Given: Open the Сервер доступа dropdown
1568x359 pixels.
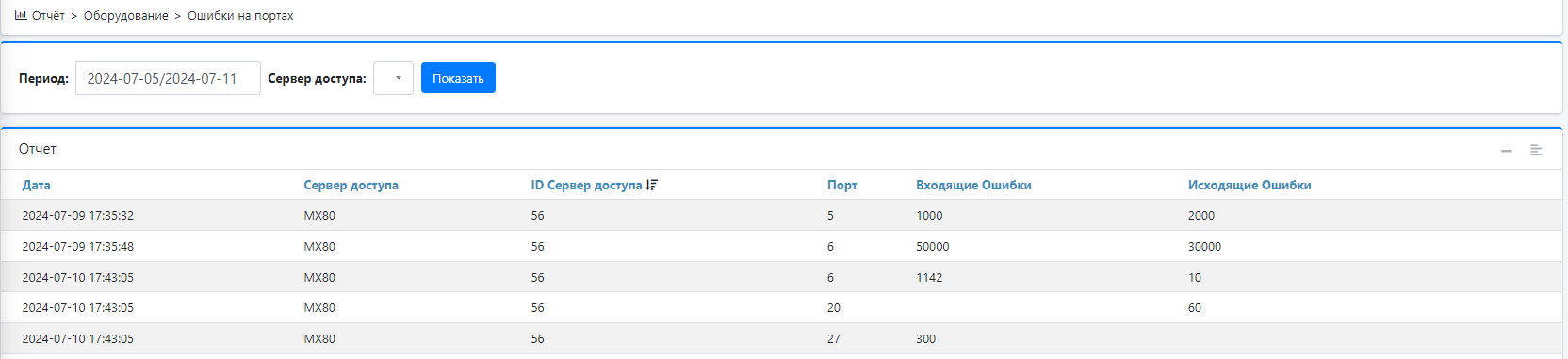Looking at the screenshot, I should coord(393,78).
